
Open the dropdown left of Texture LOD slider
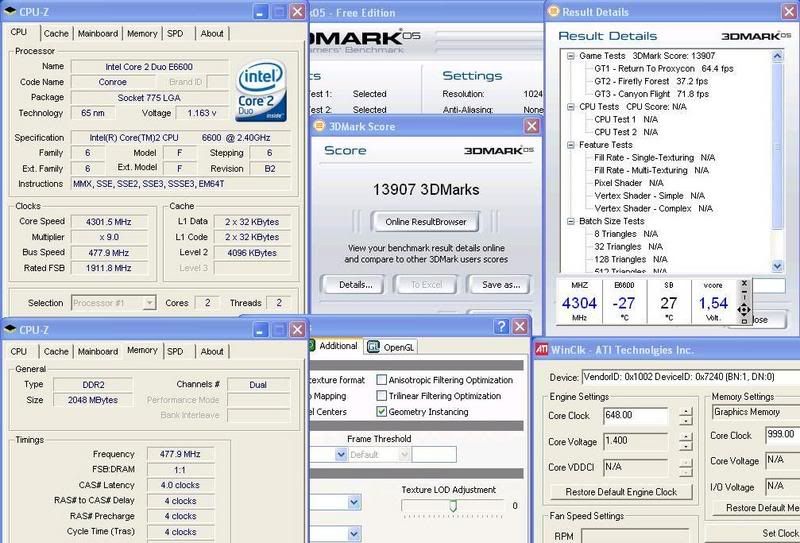tap(354, 503)
